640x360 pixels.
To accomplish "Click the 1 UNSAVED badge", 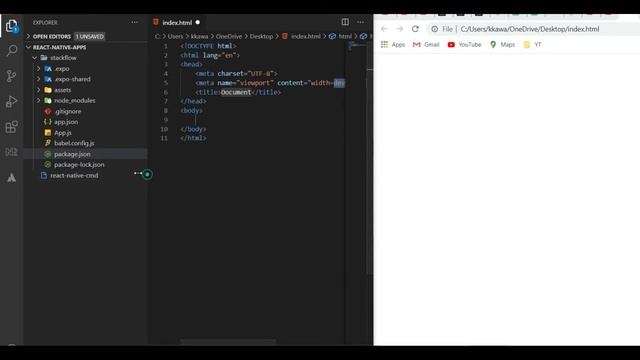I will pos(90,36).
